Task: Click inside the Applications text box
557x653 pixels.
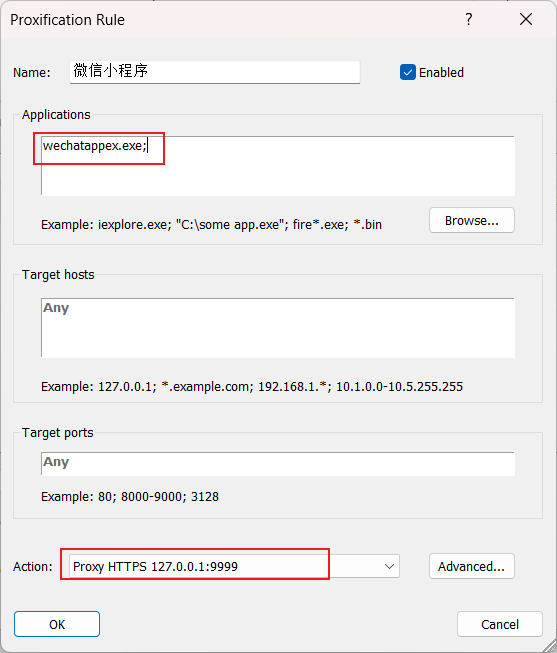Action: [x=278, y=166]
